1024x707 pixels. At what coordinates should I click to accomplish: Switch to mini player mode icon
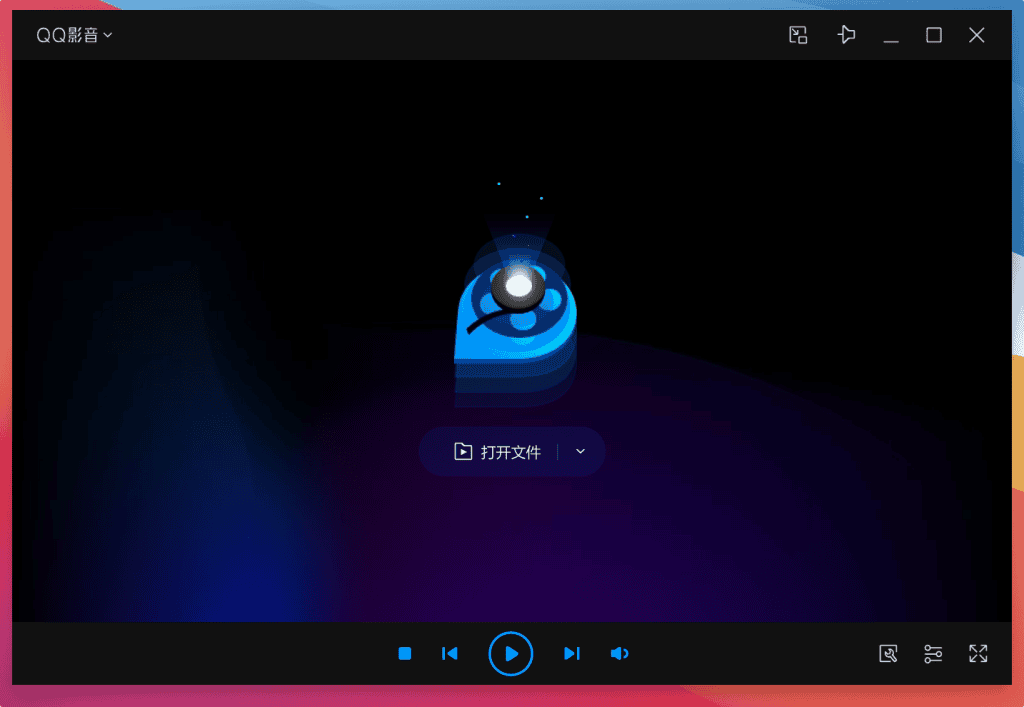(x=798, y=35)
